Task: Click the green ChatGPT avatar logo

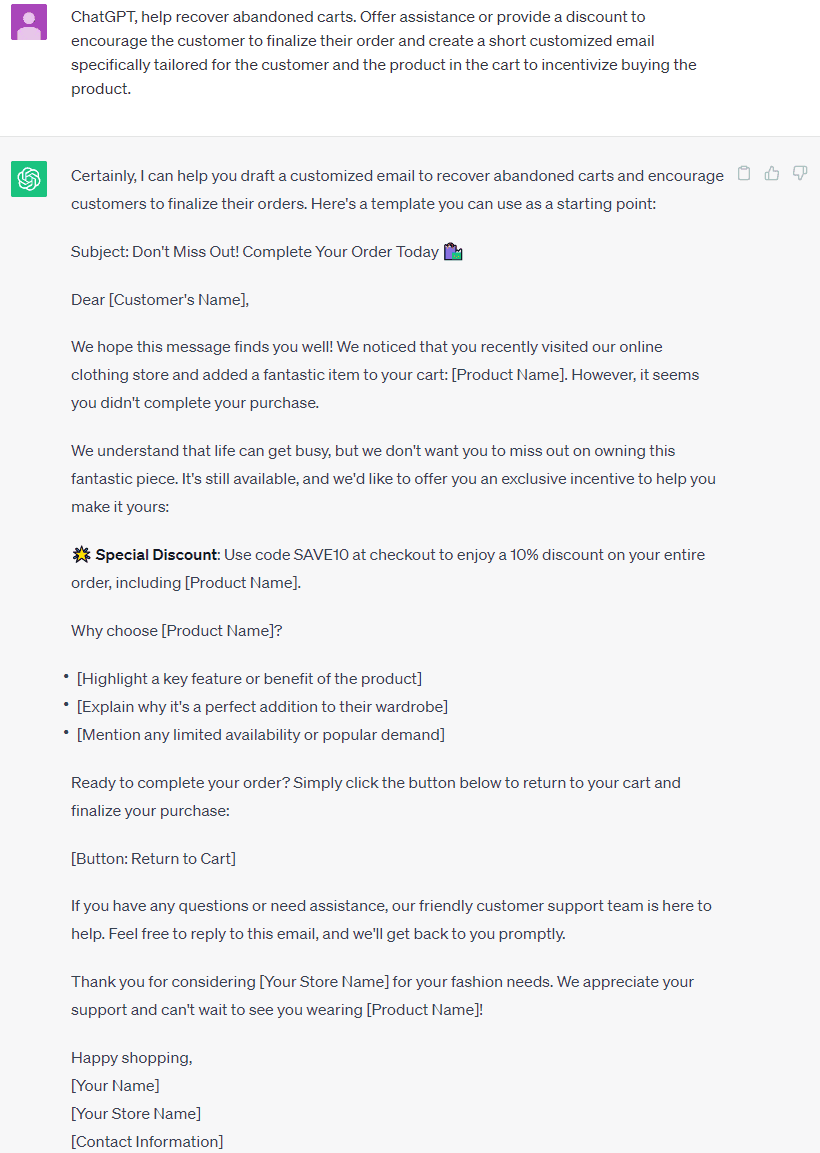Action: coord(29,179)
